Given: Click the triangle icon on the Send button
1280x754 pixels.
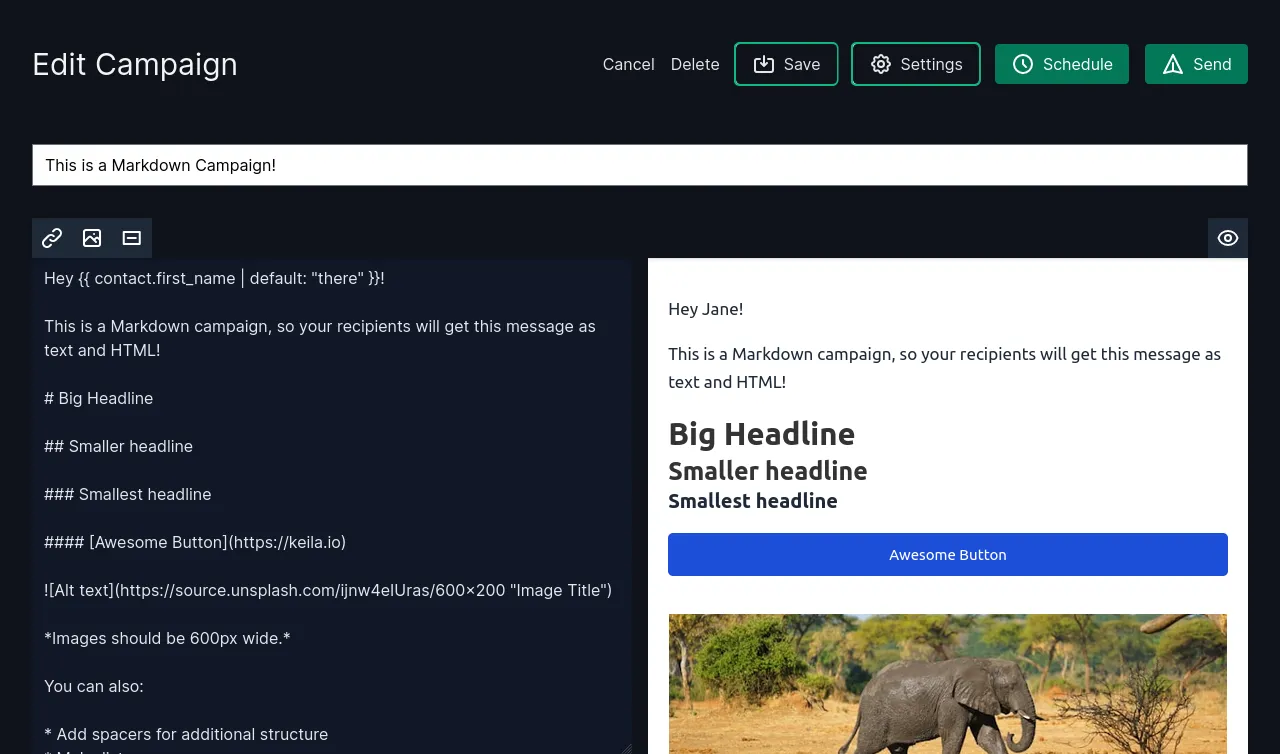Looking at the screenshot, I should [x=1173, y=64].
